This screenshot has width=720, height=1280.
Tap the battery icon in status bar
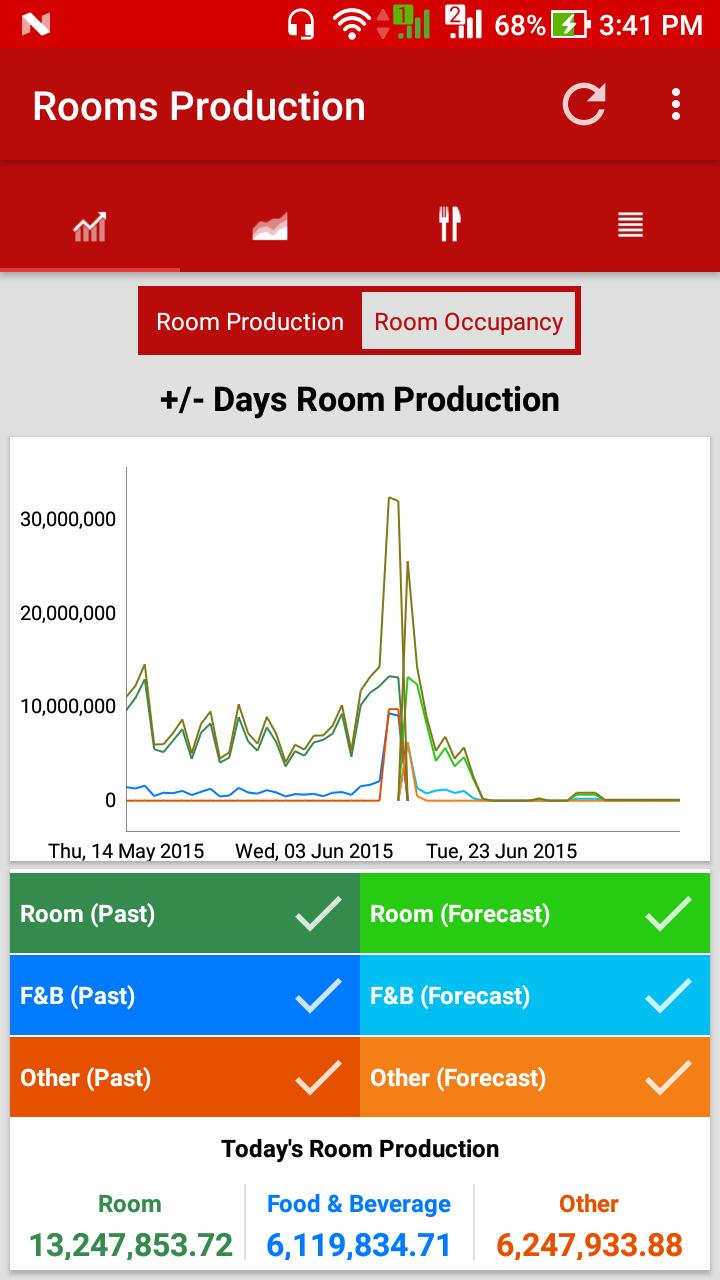570,24
